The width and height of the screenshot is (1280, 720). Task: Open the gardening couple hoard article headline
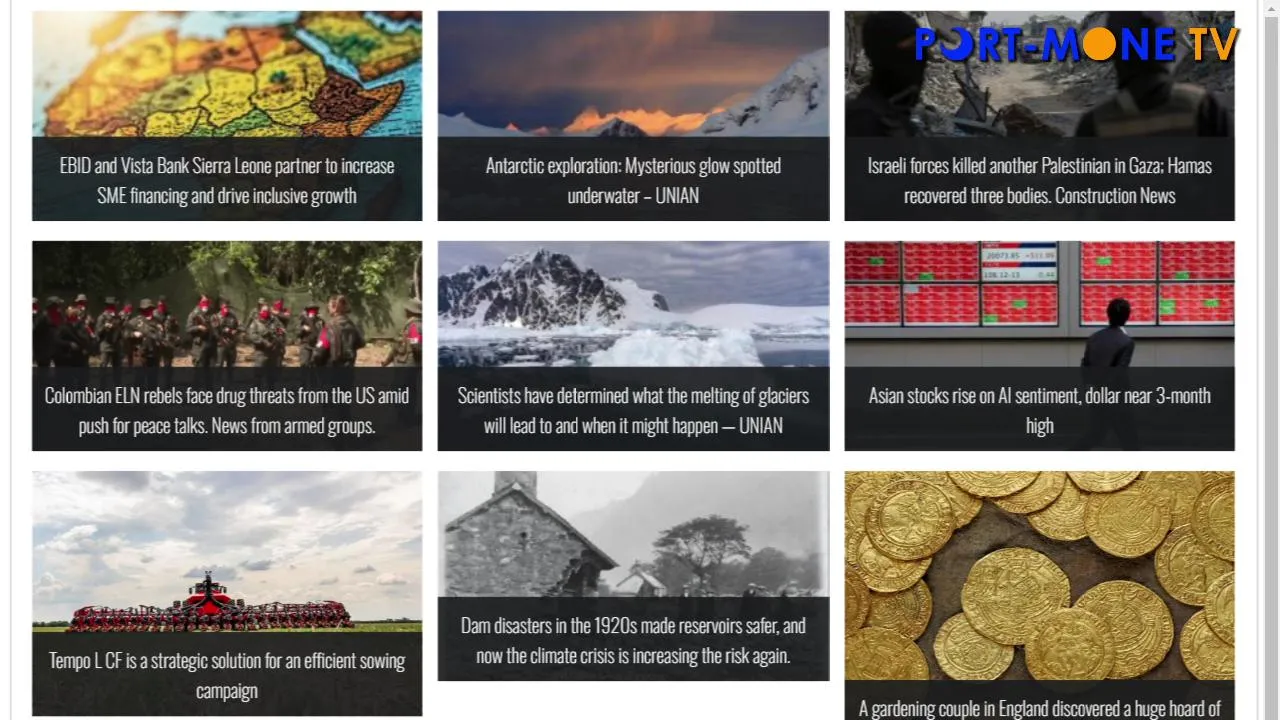coord(1039,708)
